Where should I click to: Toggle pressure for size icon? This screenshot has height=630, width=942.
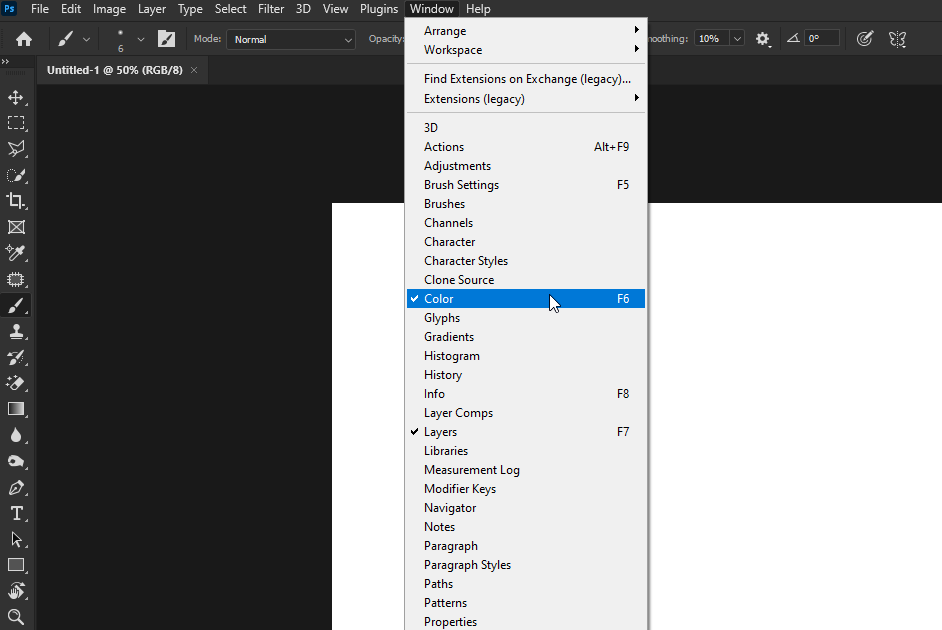(x=865, y=39)
